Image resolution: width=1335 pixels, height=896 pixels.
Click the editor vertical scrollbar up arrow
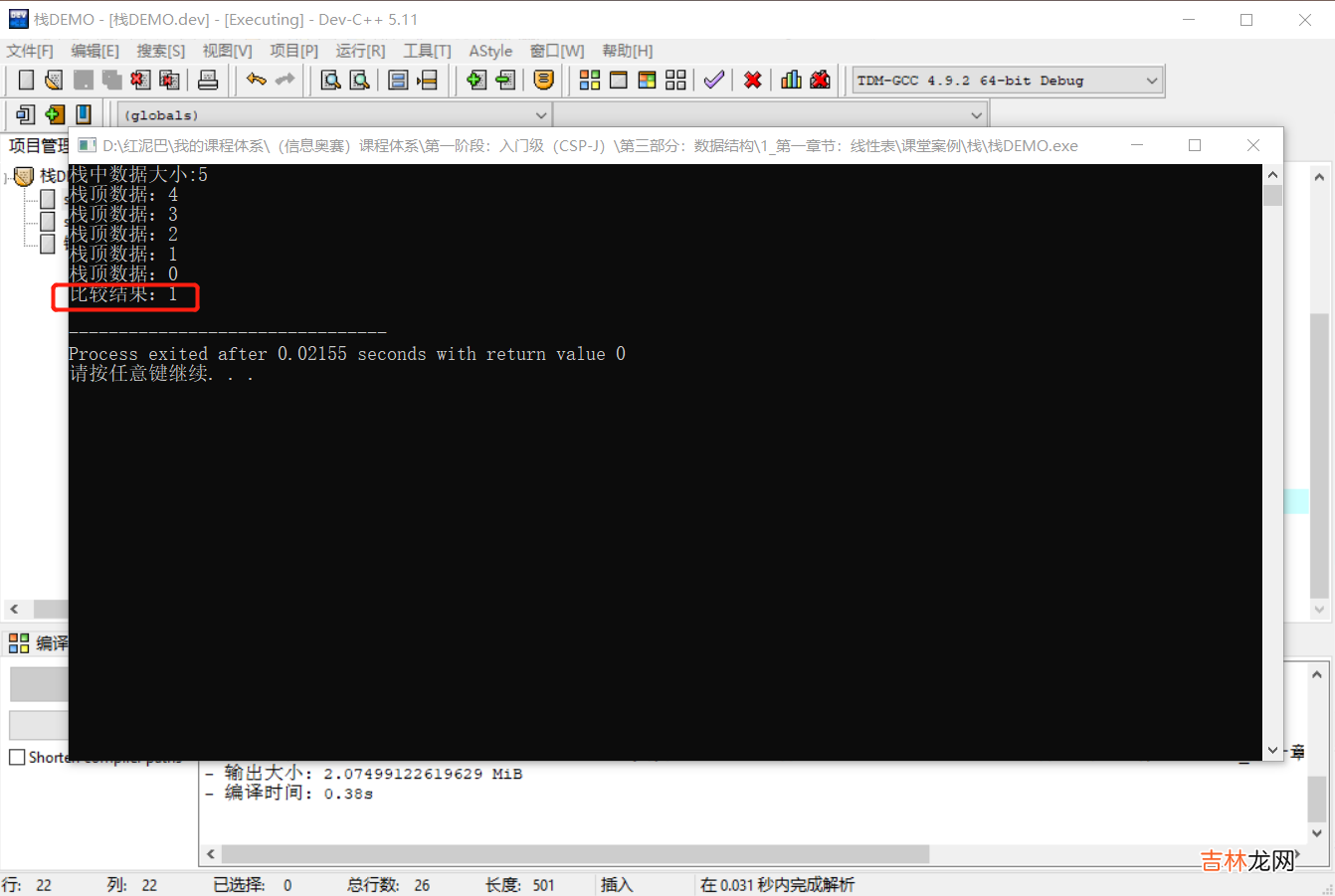tap(1319, 177)
